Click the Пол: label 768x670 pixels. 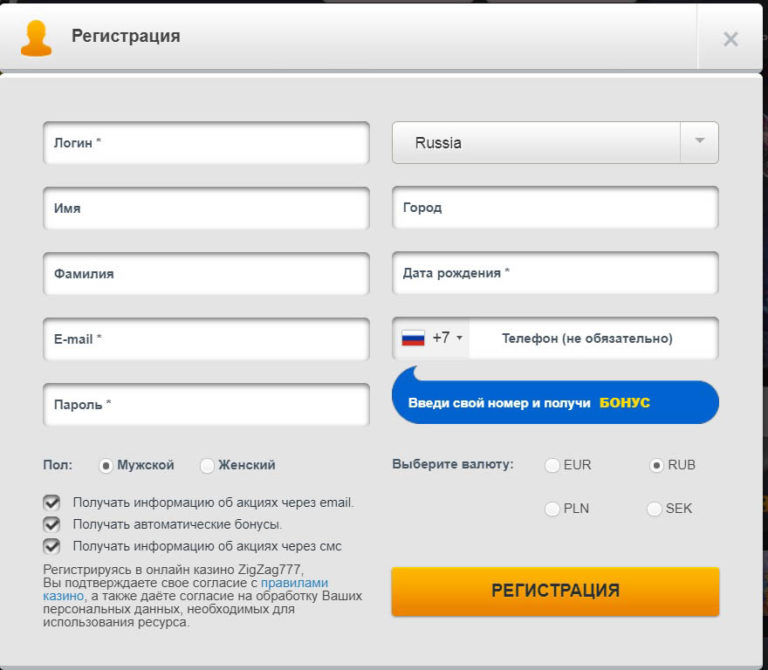pos(57,465)
